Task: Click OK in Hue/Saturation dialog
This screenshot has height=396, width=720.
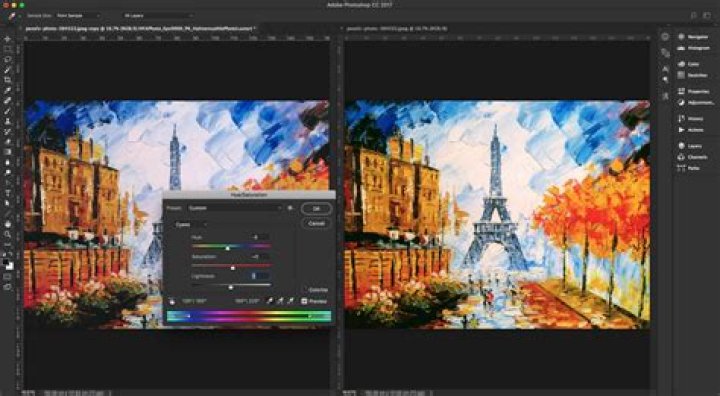Action: [316, 209]
